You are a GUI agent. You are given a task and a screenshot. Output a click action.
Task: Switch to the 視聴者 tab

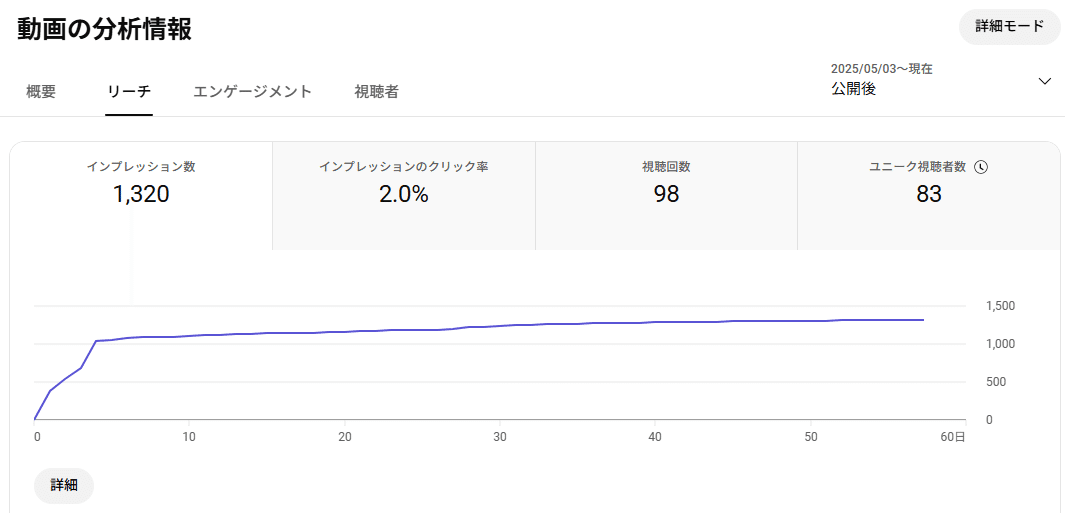[376, 92]
